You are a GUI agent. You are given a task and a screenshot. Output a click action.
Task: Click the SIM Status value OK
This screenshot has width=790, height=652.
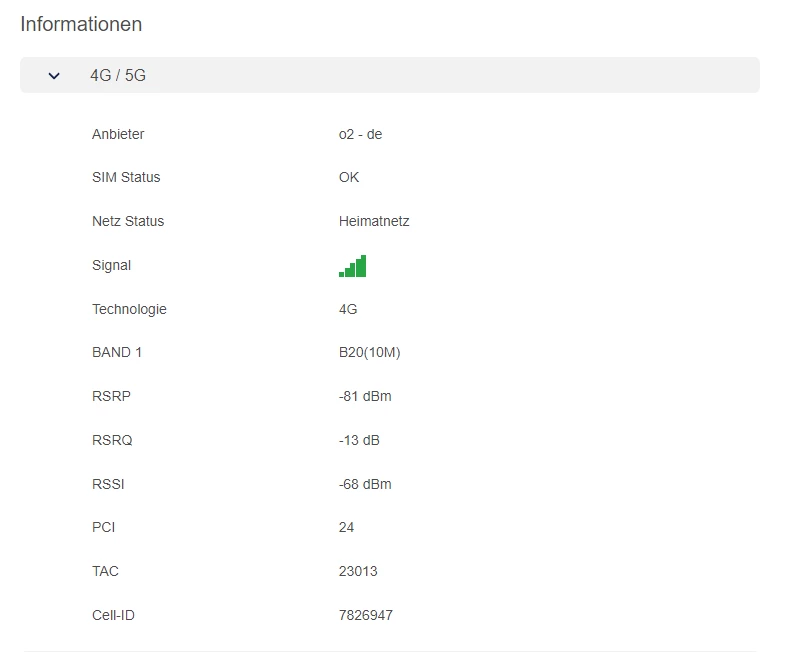349,177
